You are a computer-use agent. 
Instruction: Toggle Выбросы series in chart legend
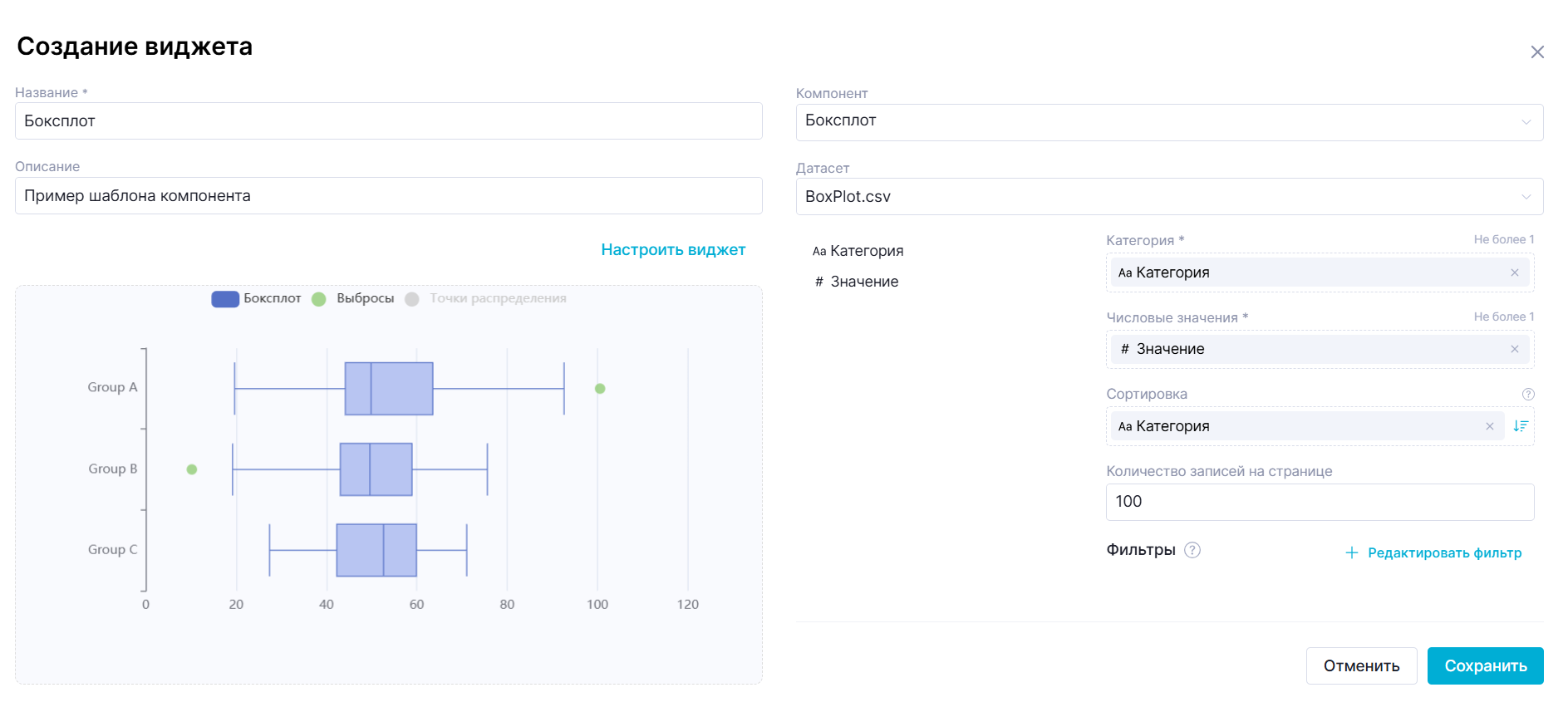point(353,299)
